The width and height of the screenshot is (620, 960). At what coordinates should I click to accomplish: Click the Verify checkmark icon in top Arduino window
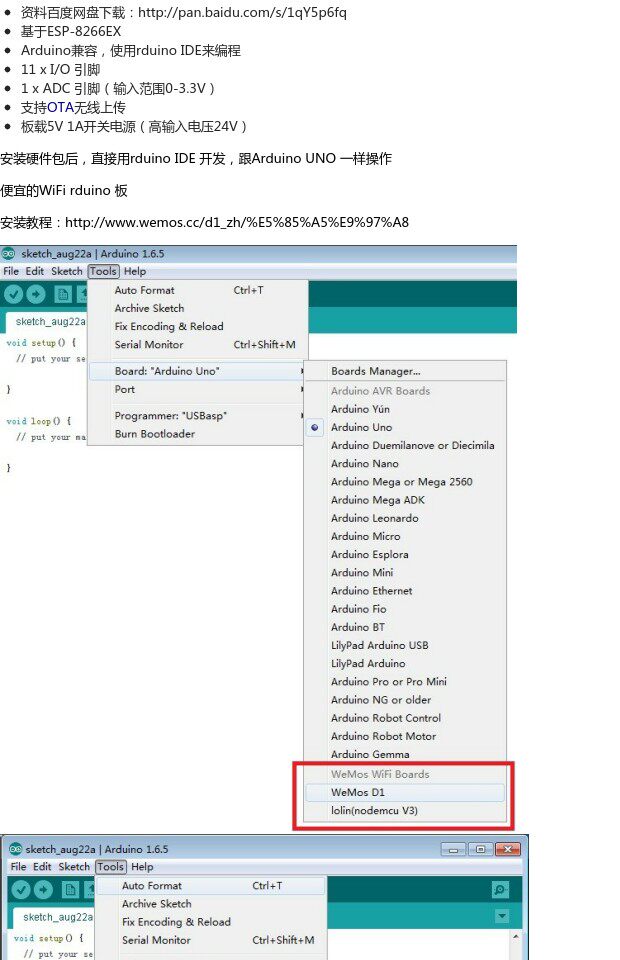(x=13, y=294)
